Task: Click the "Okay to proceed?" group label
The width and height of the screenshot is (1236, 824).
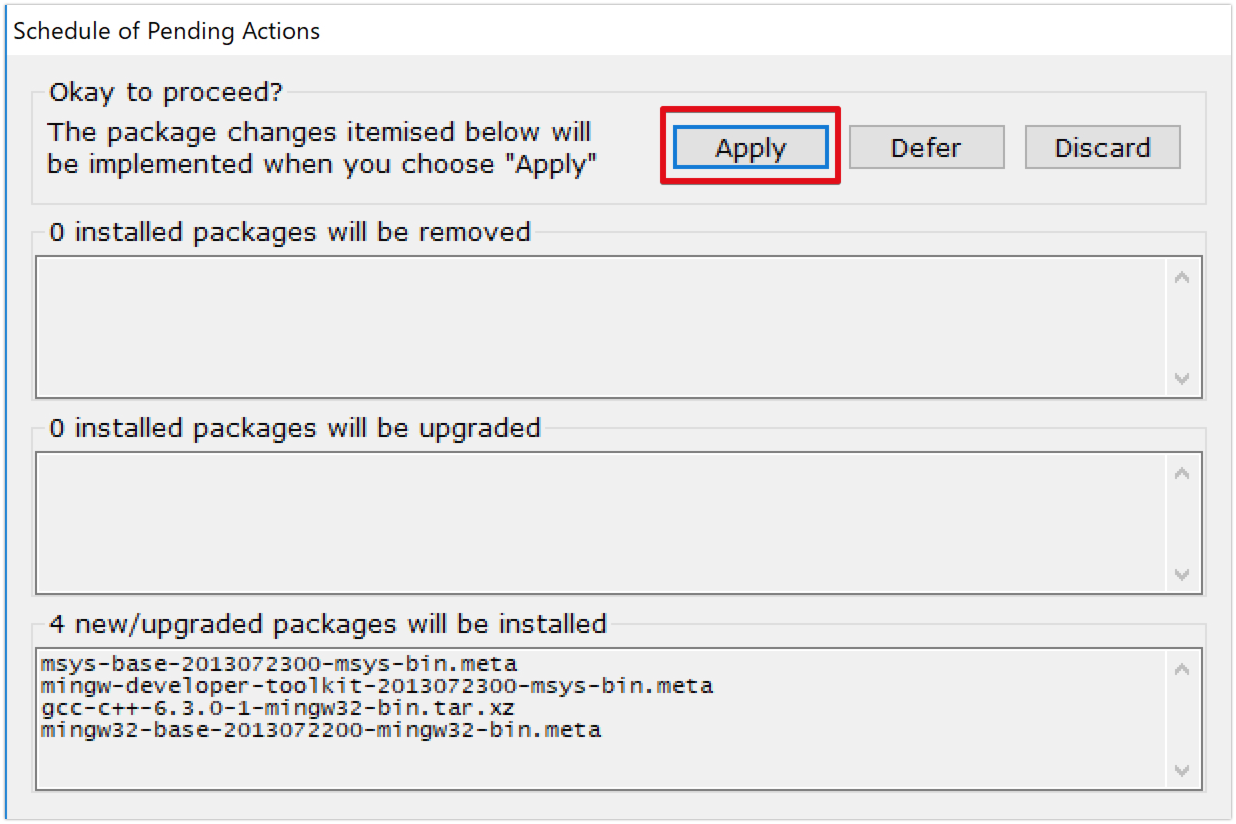Action: [166, 93]
